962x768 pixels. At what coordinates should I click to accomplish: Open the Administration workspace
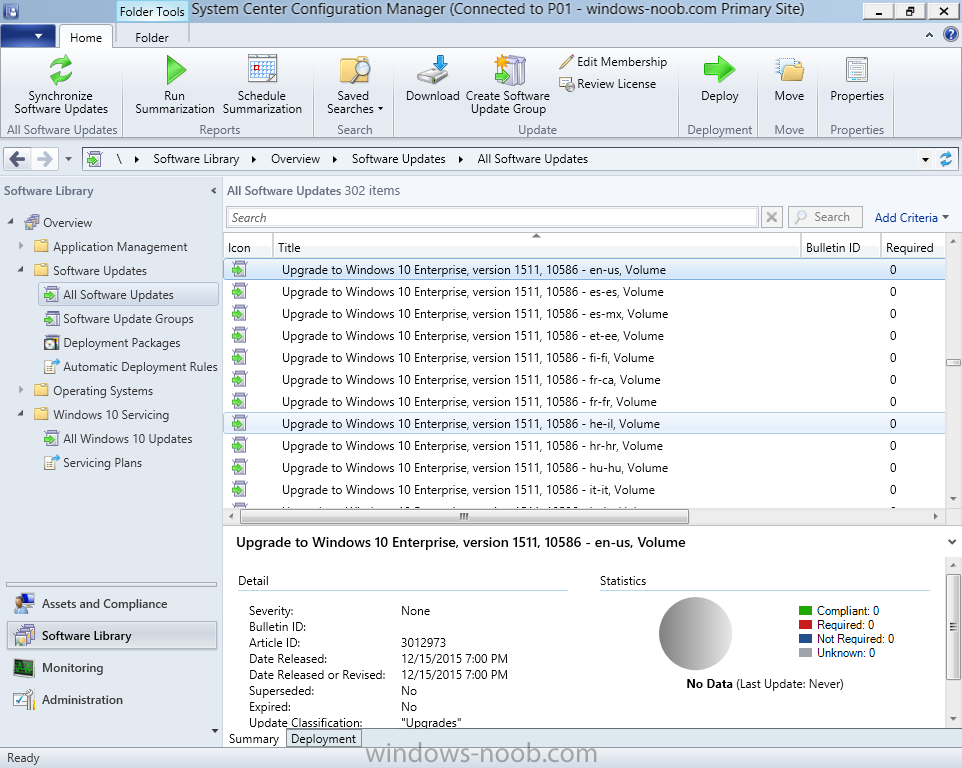point(111,699)
